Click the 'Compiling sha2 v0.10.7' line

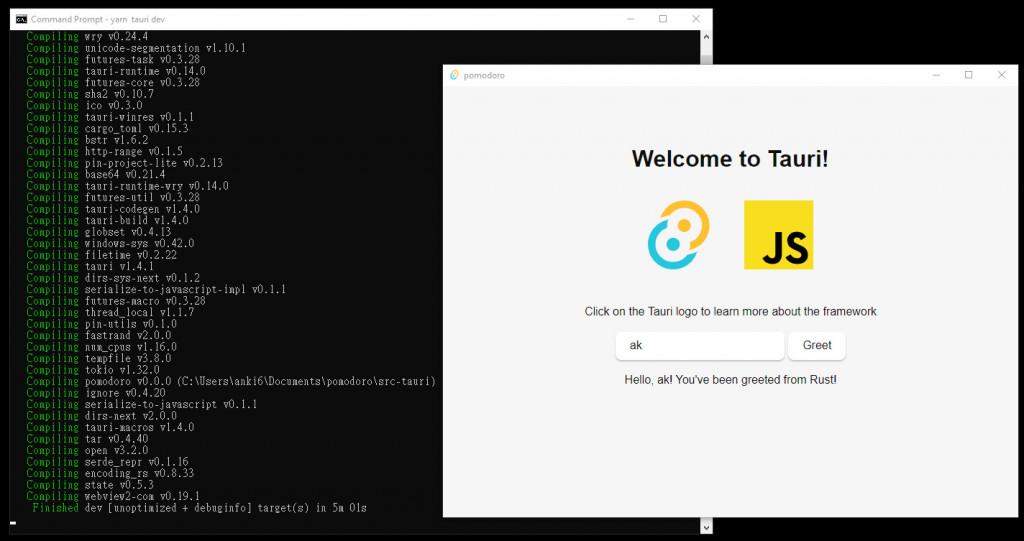pyautogui.click(x=90, y=94)
